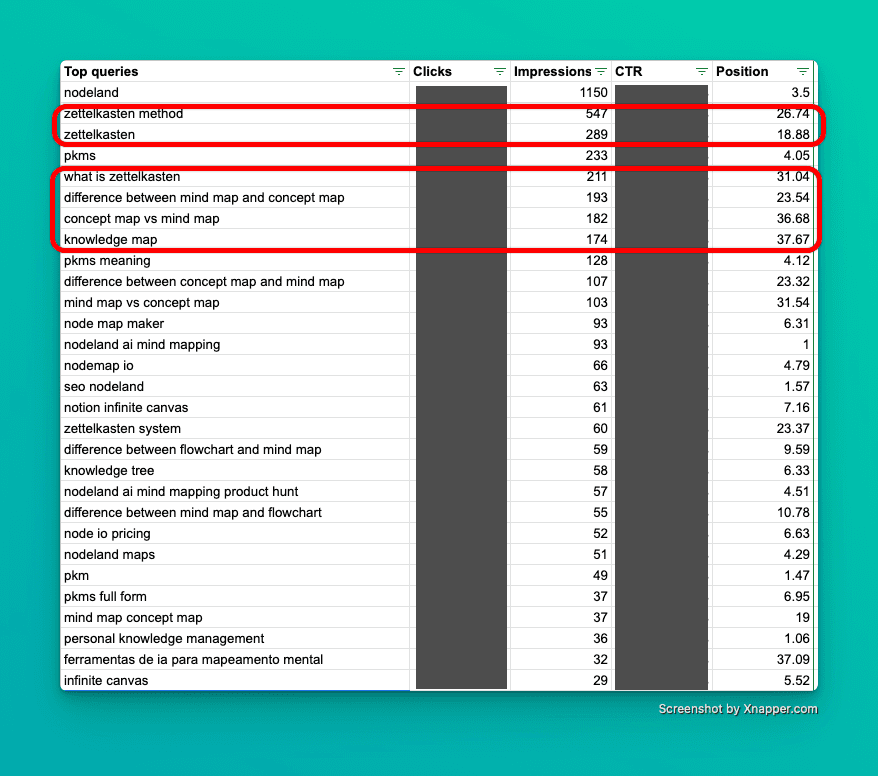Click the 'node io pricing' cell

tap(235, 534)
